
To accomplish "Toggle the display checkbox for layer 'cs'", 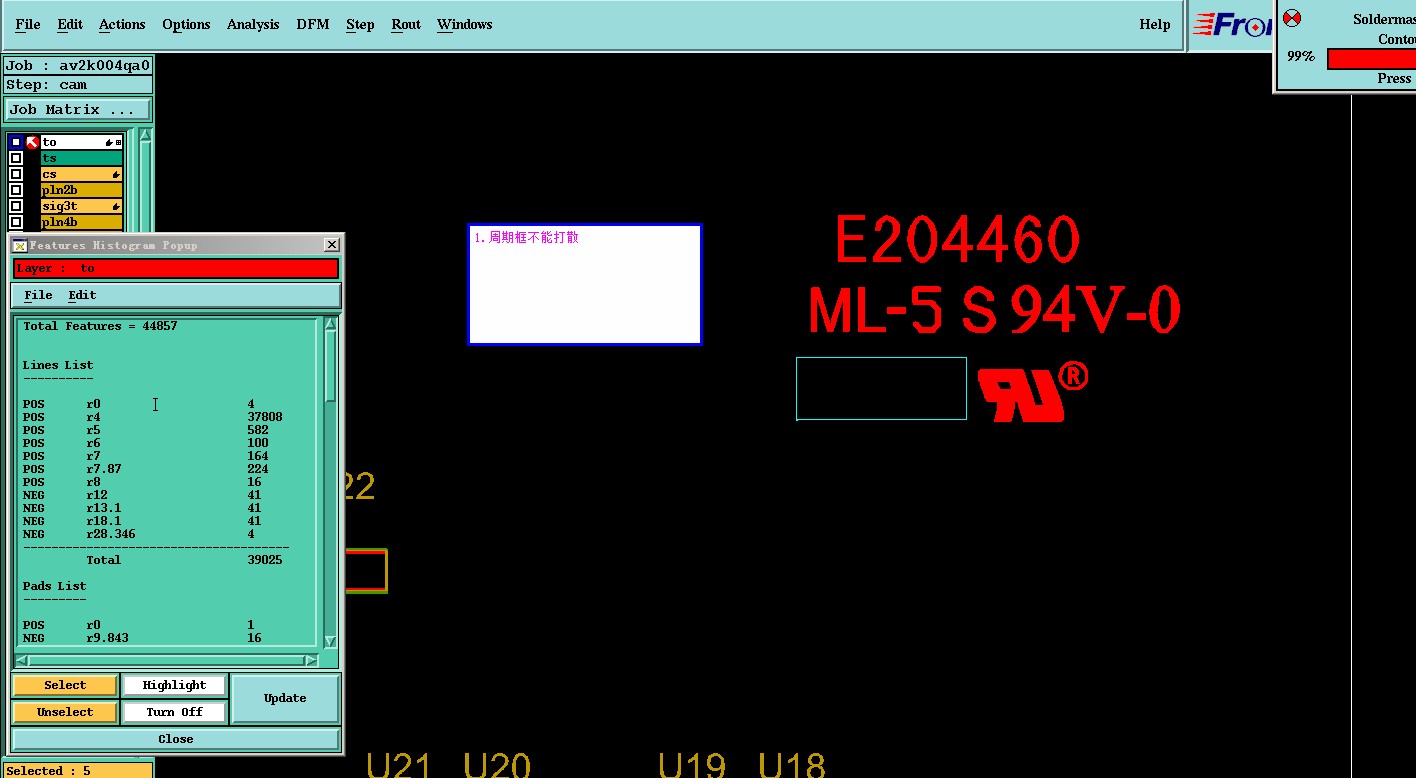I will [16, 174].
